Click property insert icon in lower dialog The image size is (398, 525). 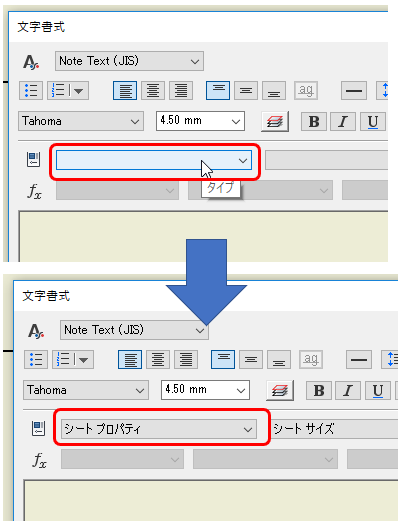tap(38, 428)
